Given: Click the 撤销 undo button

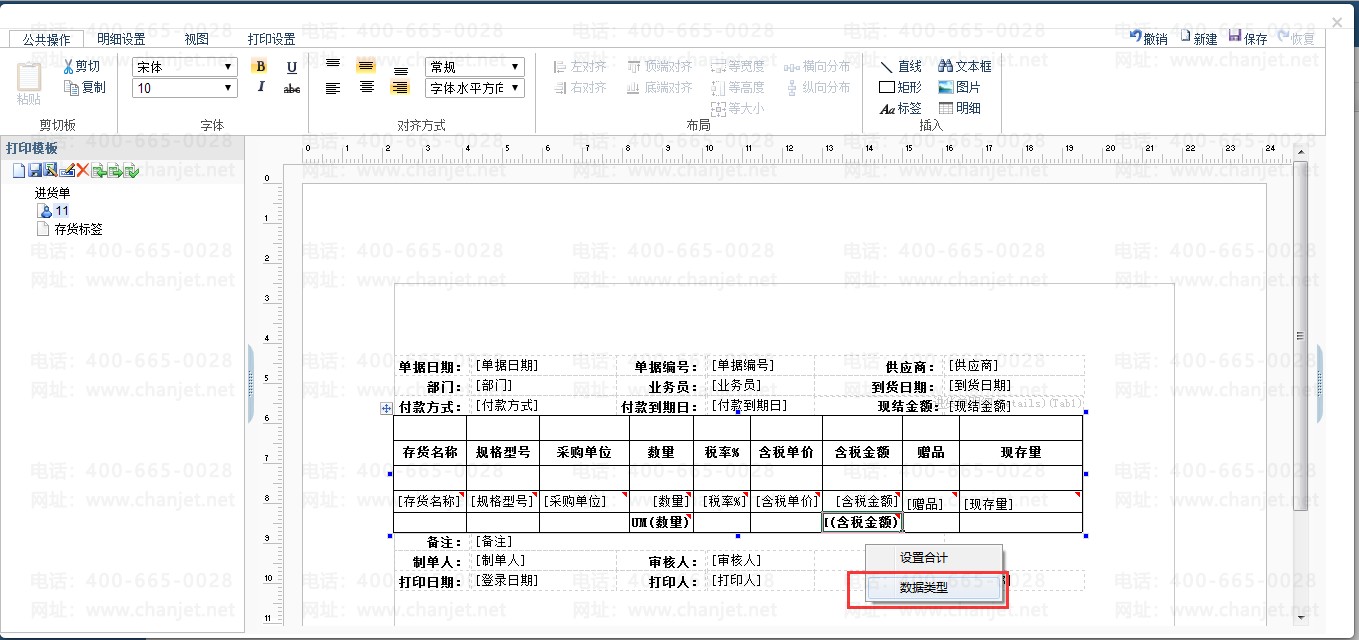Looking at the screenshot, I should coord(1148,38).
